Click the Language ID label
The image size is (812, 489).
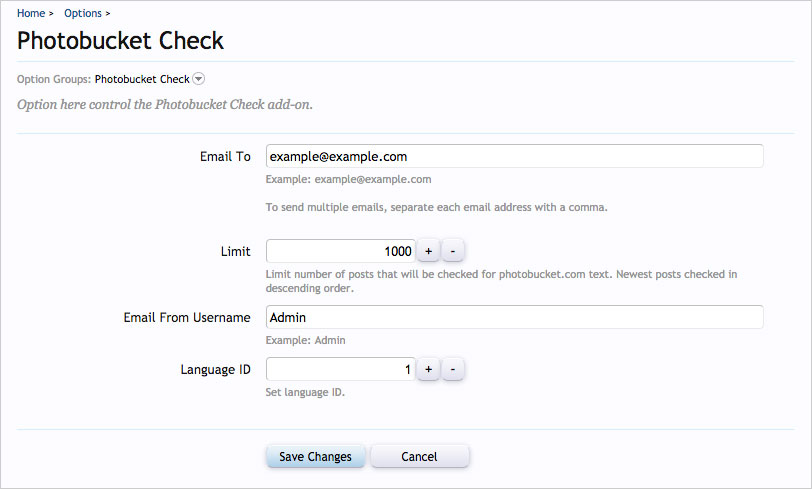click(215, 370)
